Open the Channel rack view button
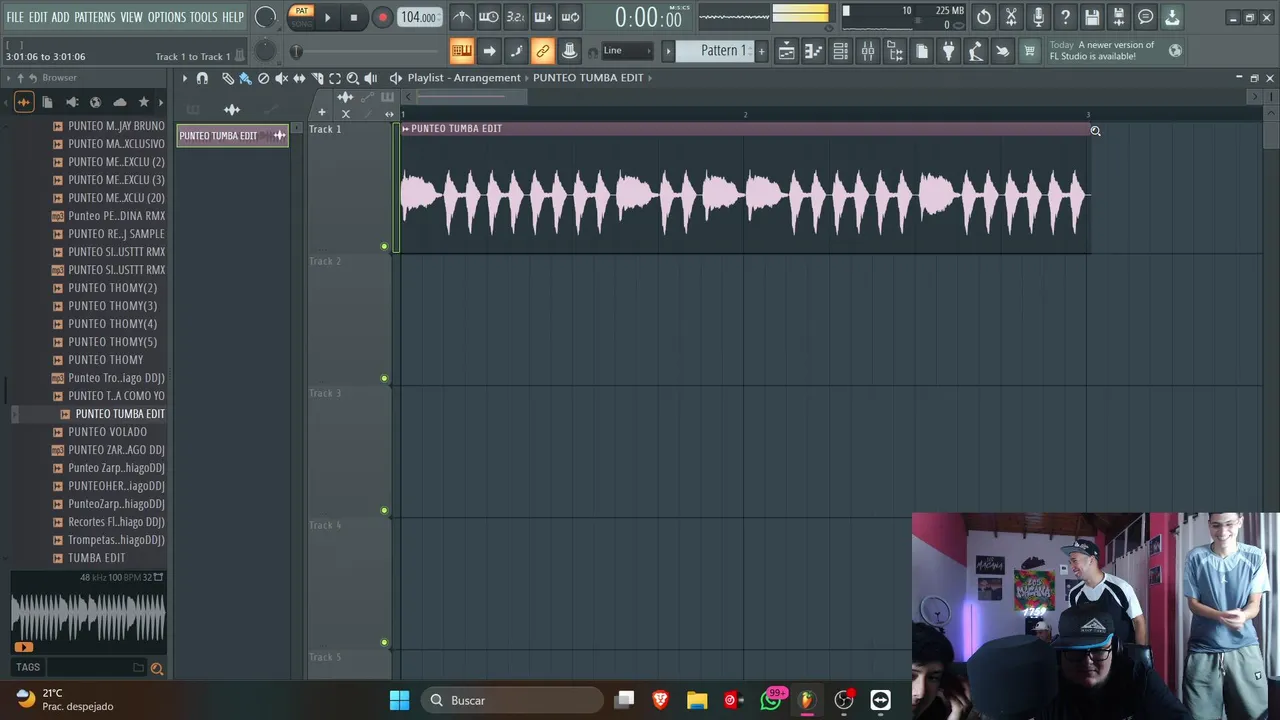 pos(841,51)
